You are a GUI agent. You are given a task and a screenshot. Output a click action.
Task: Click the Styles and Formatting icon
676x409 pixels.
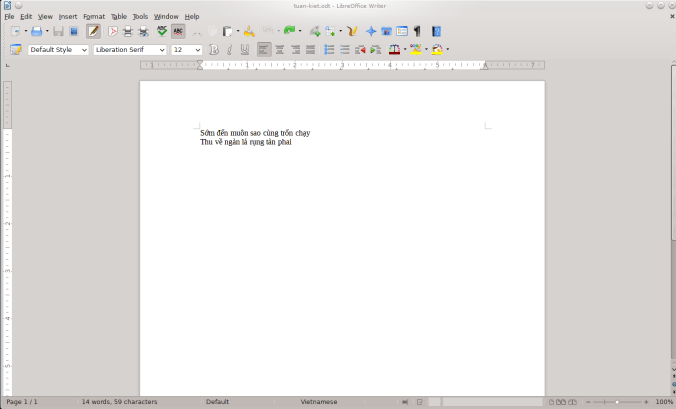[16, 50]
